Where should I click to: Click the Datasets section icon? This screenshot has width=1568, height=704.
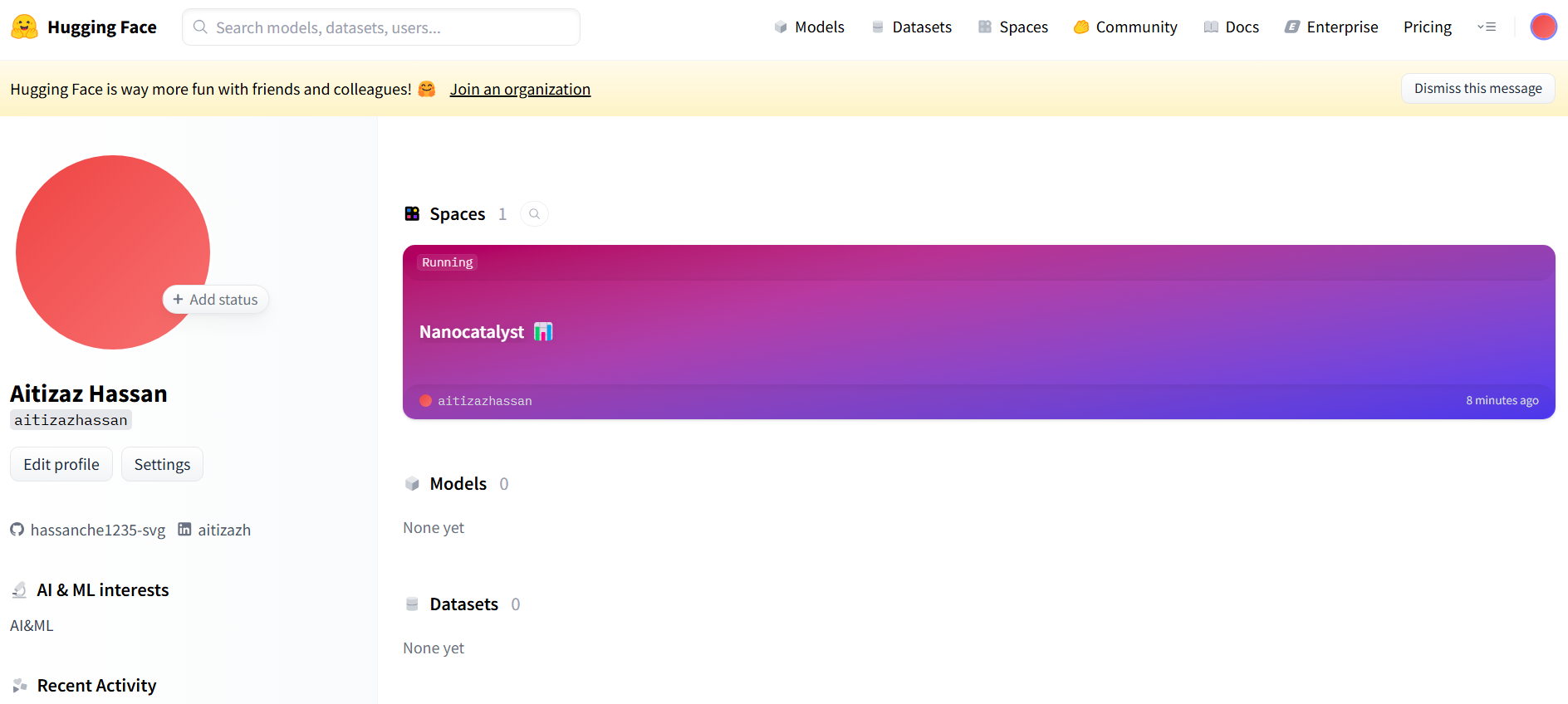pyautogui.click(x=412, y=604)
